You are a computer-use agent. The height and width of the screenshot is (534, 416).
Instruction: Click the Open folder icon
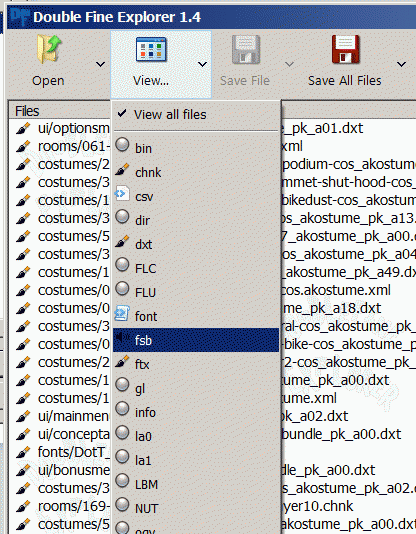point(49,49)
